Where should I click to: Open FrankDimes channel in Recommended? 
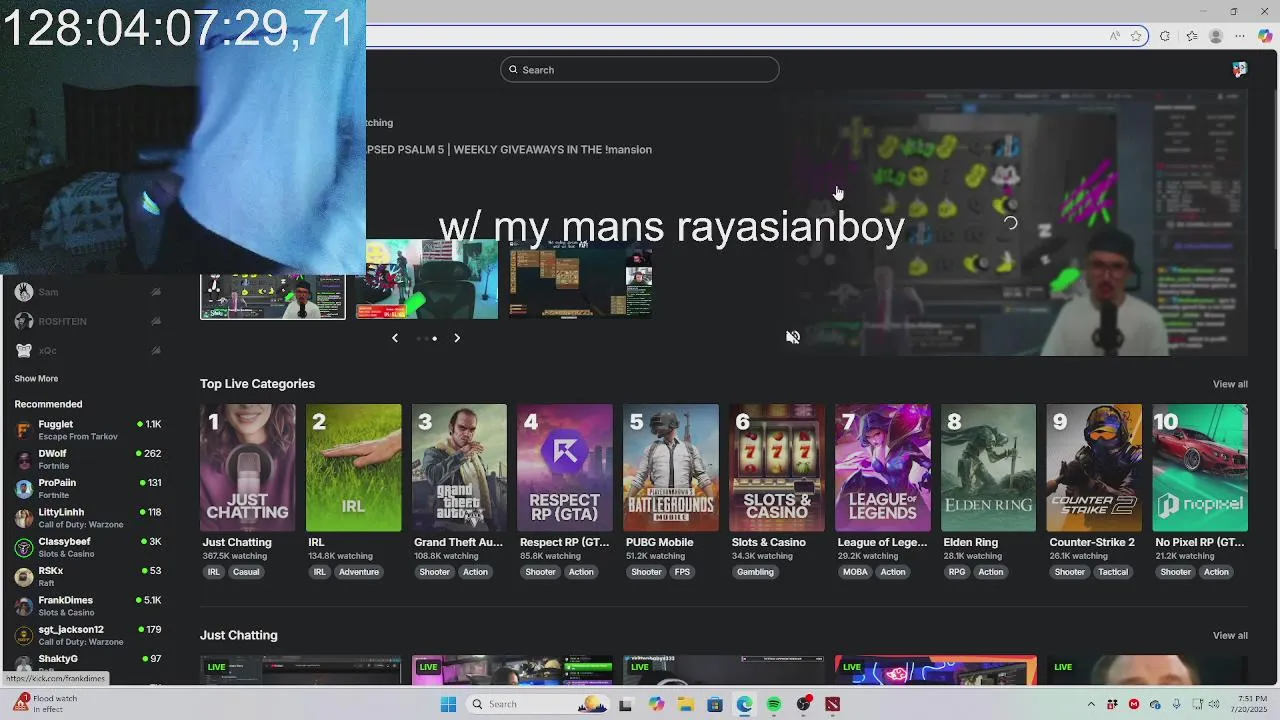pos(88,606)
